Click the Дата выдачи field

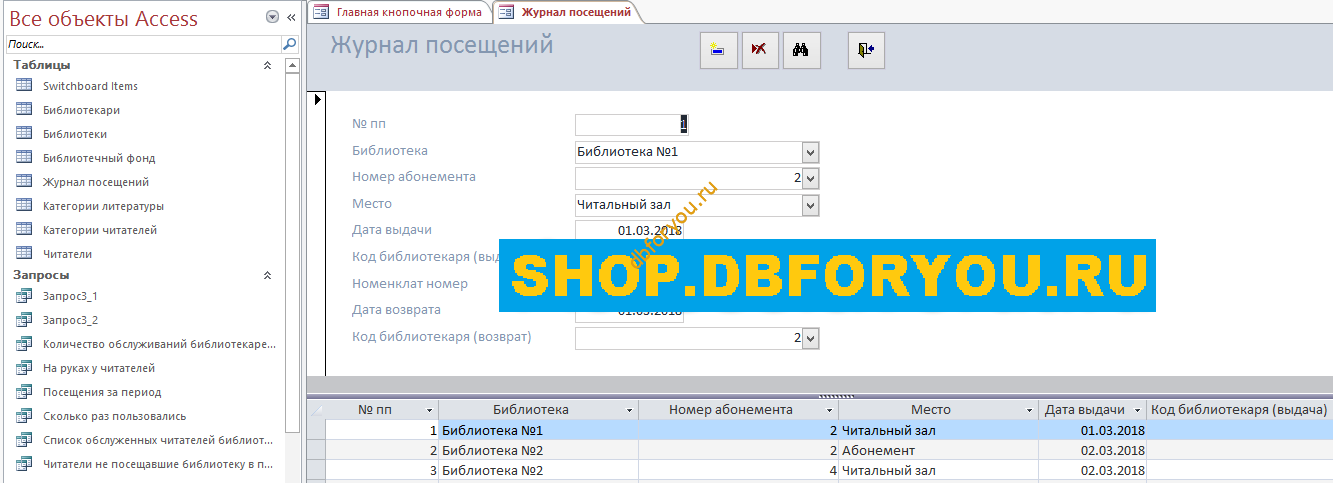click(x=630, y=230)
